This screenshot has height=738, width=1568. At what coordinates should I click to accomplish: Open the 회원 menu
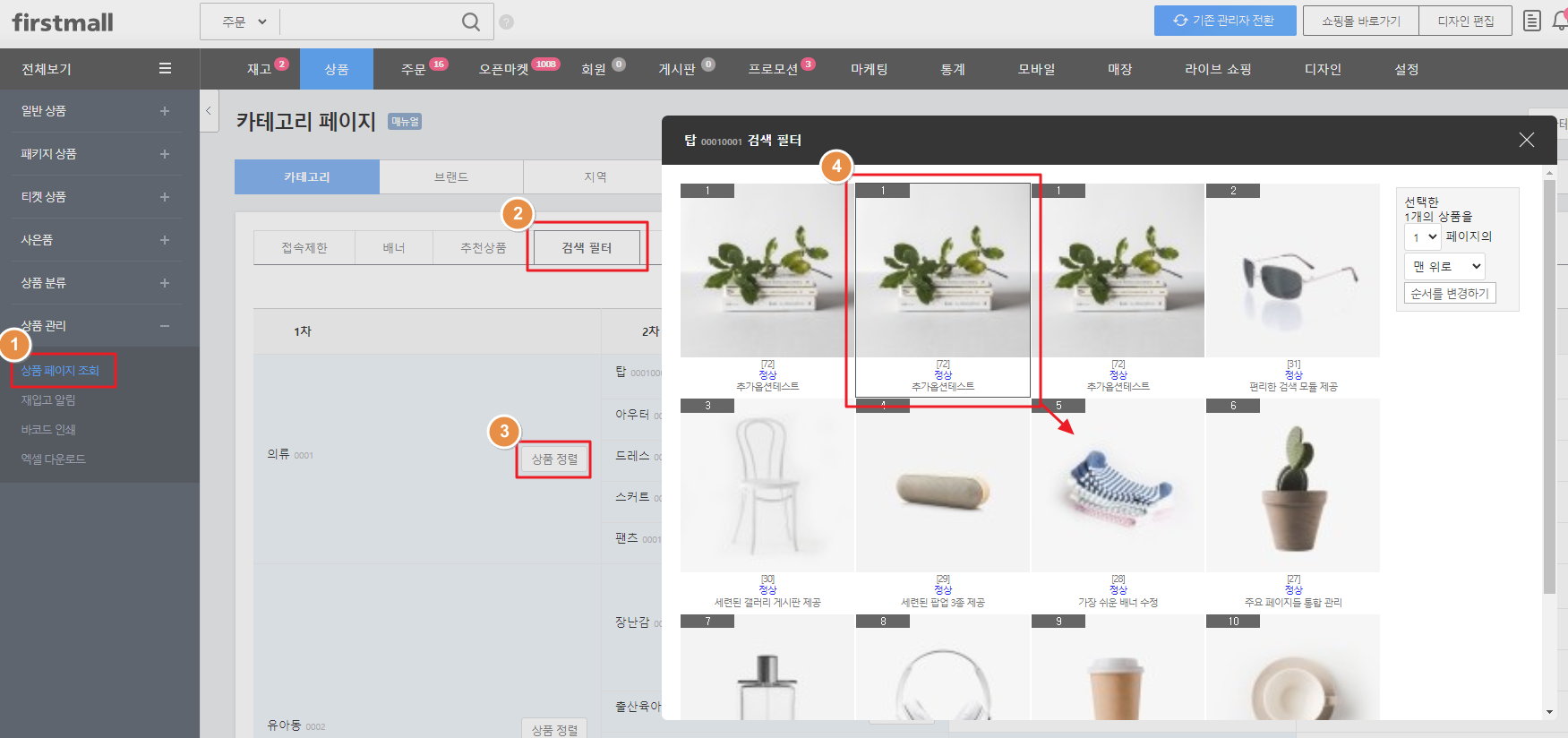(x=594, y=69)
